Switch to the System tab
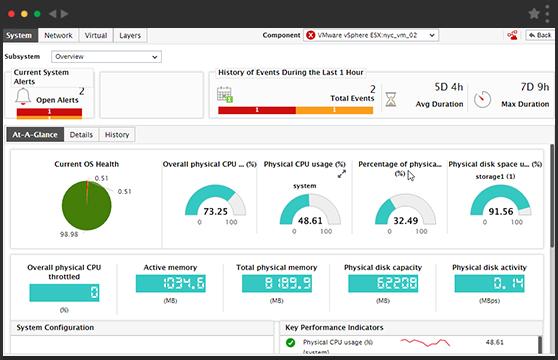This screenshot has width=558, height=360. click(19, 35)
